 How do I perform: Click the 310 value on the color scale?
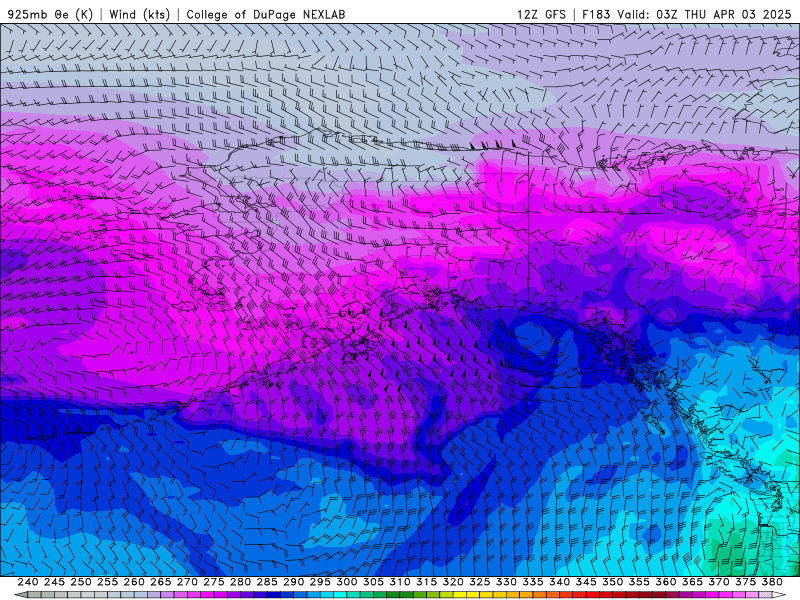pos(399,582)
